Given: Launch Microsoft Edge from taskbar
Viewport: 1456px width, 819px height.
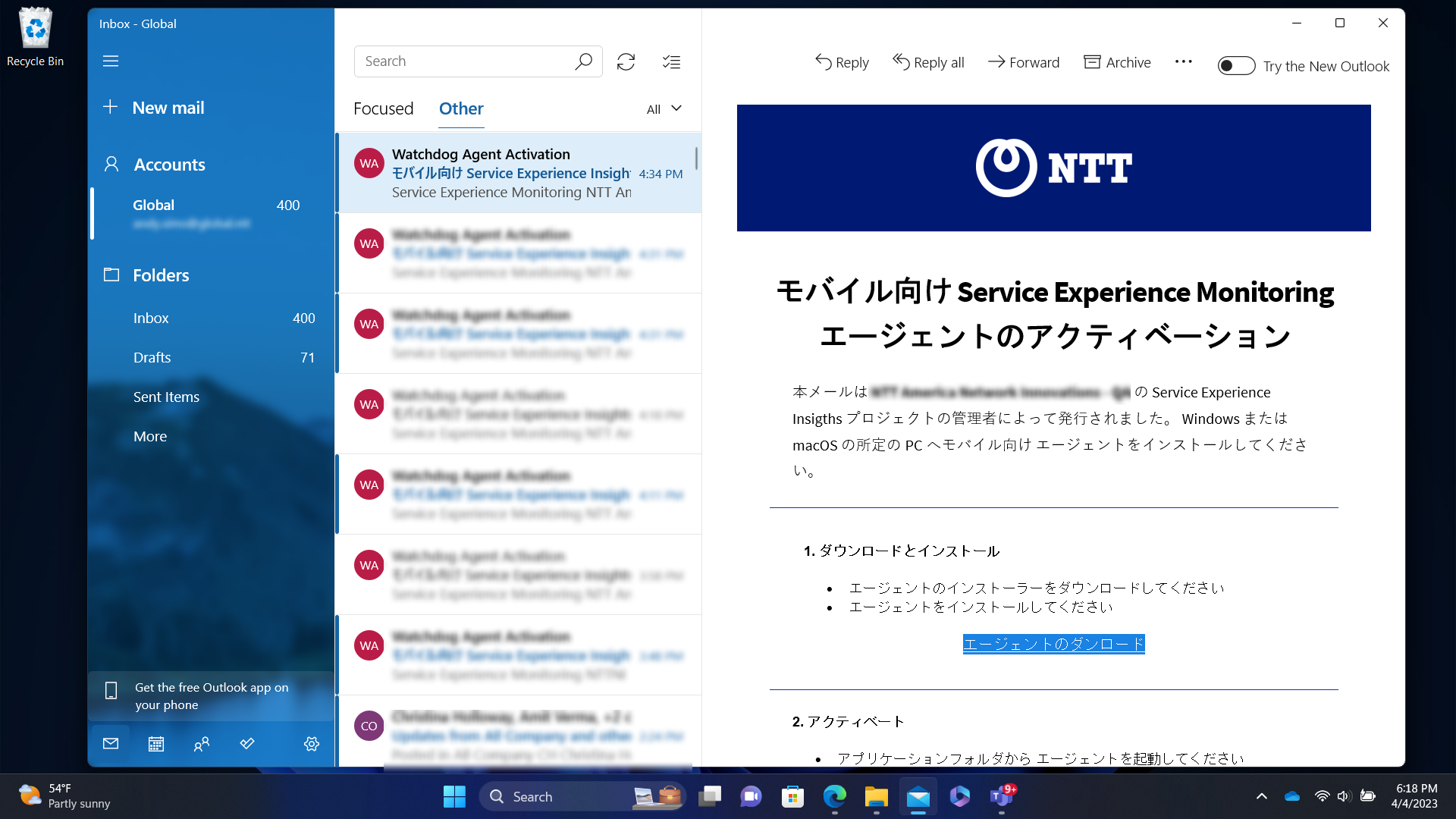Looking at the screenshot, I should pos(835,796).
